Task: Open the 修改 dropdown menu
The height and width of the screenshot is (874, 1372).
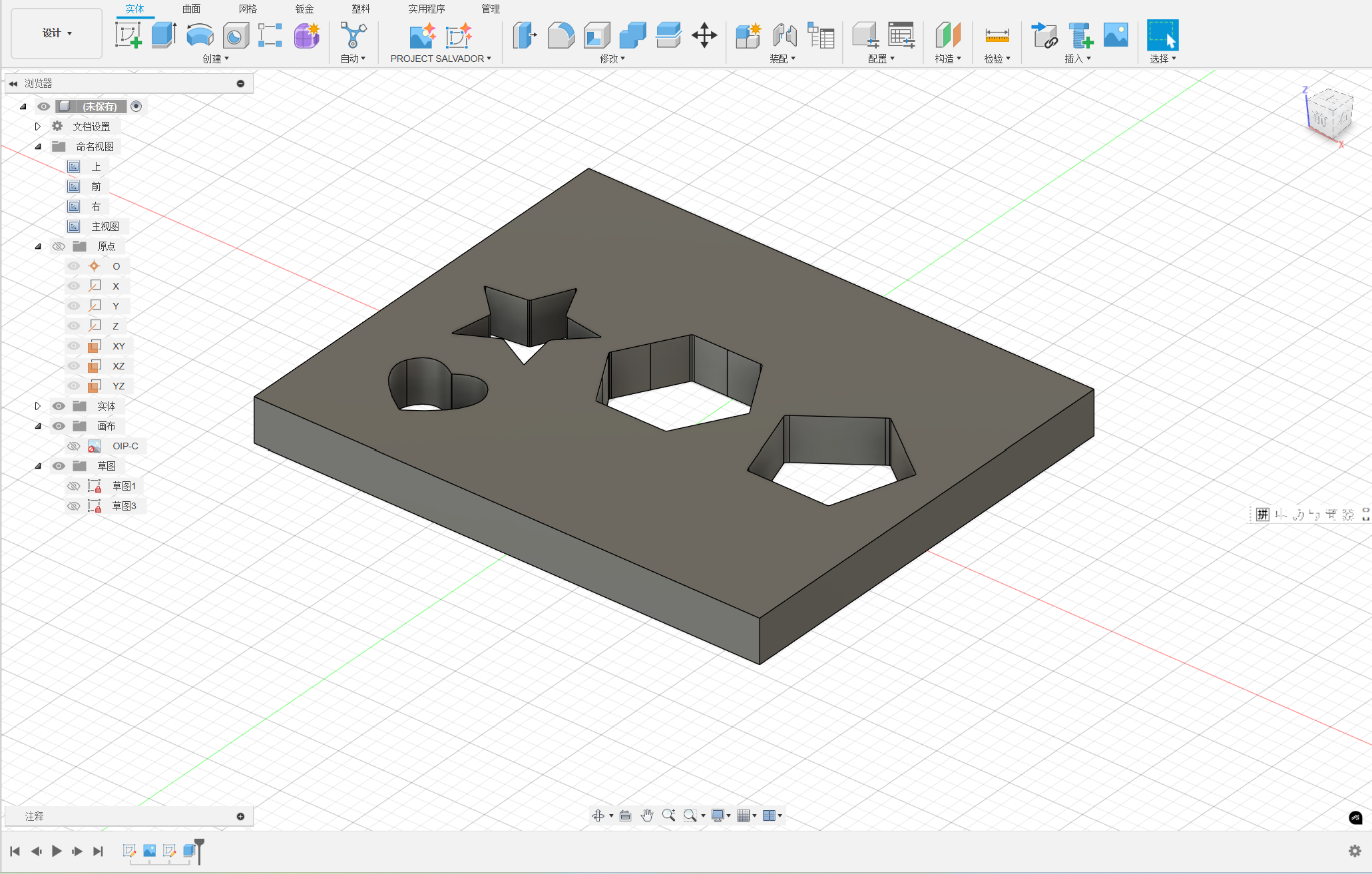Action: 612,59
